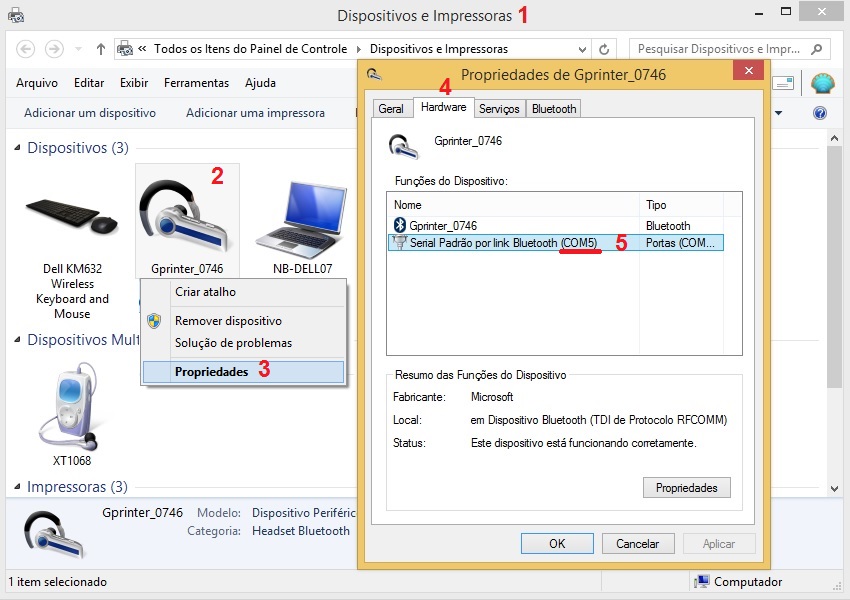The height and width of the screenshot is (600, 850).
Task: Switch to the Geral tab
Action: (x=391, y=109)
